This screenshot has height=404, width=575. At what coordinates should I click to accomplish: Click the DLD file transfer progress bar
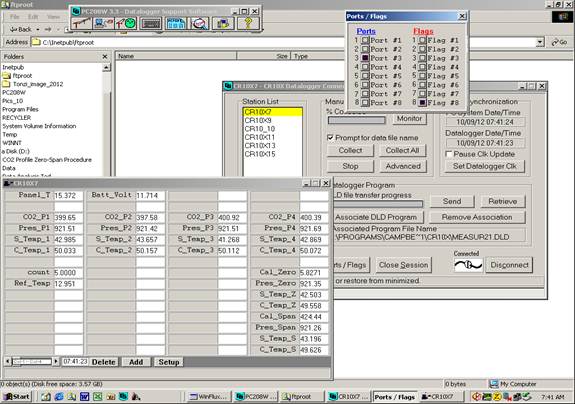(x=378, y=203)
